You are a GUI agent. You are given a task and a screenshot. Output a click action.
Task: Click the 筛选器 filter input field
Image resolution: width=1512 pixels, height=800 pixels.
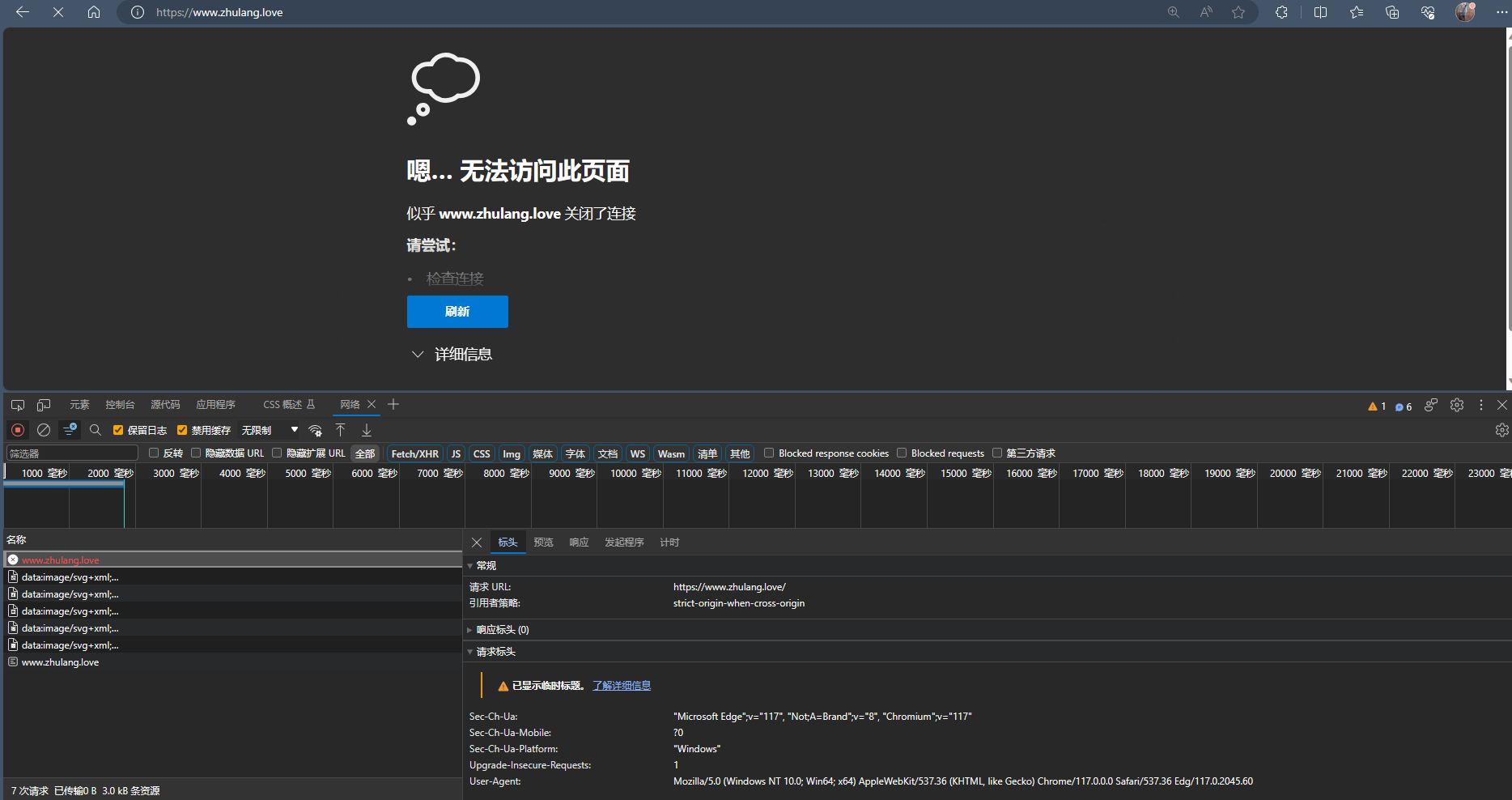pos(72,453)
